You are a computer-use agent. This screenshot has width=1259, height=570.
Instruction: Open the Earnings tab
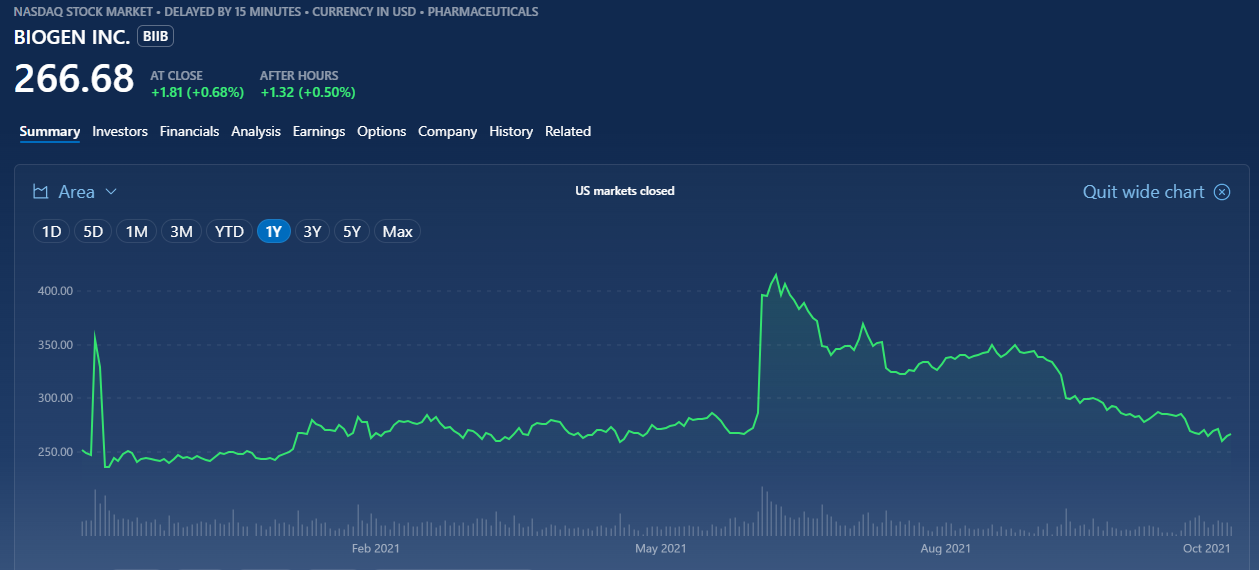tap(319, 131)
